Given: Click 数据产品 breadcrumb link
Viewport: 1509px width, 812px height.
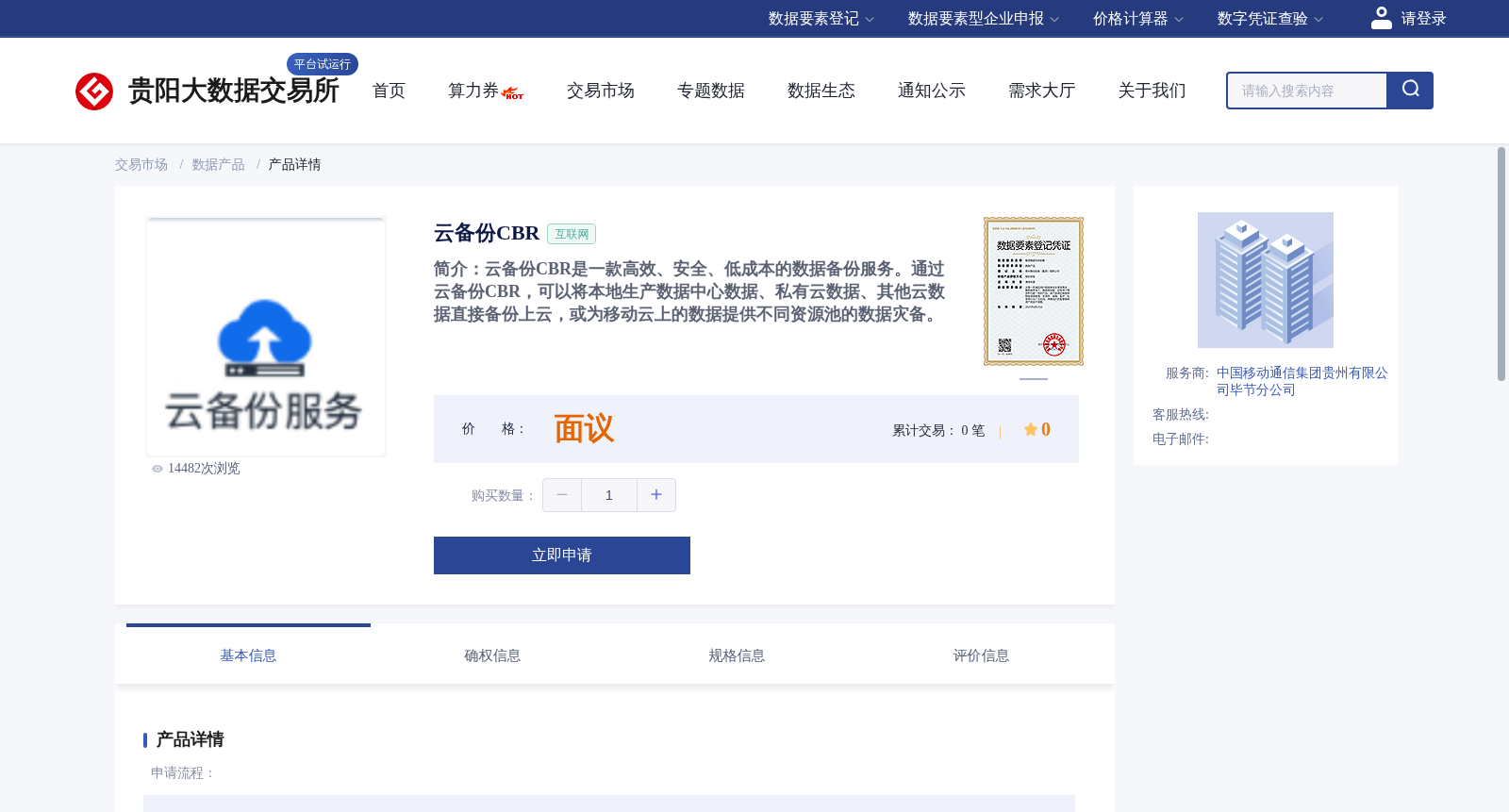Looking at the screenshot, I should (219, 165).
